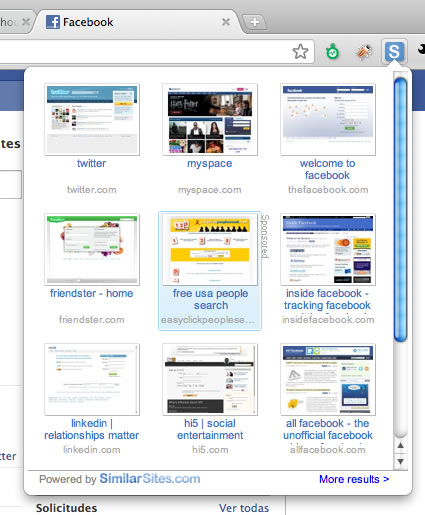Open the friendster home thumbnail

coord(92,249)
